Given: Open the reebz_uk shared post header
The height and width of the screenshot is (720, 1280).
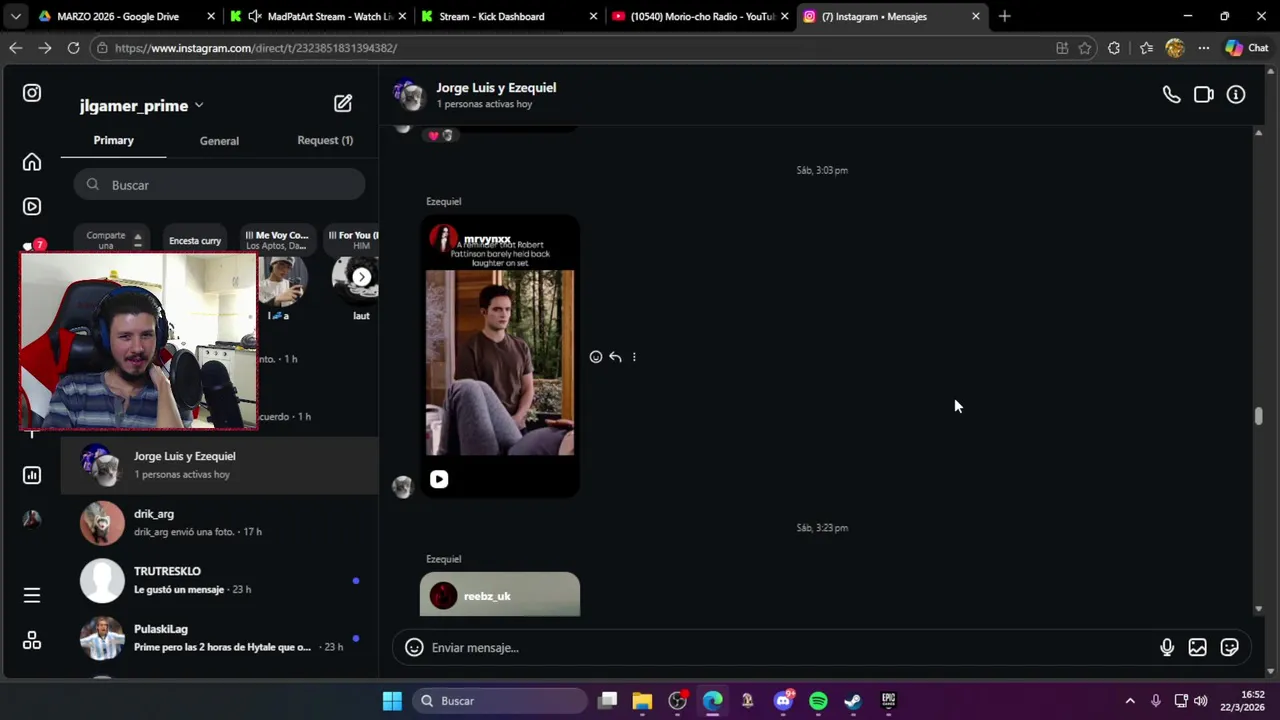Looking at the screenshot, I should click(x=500, y=596).
